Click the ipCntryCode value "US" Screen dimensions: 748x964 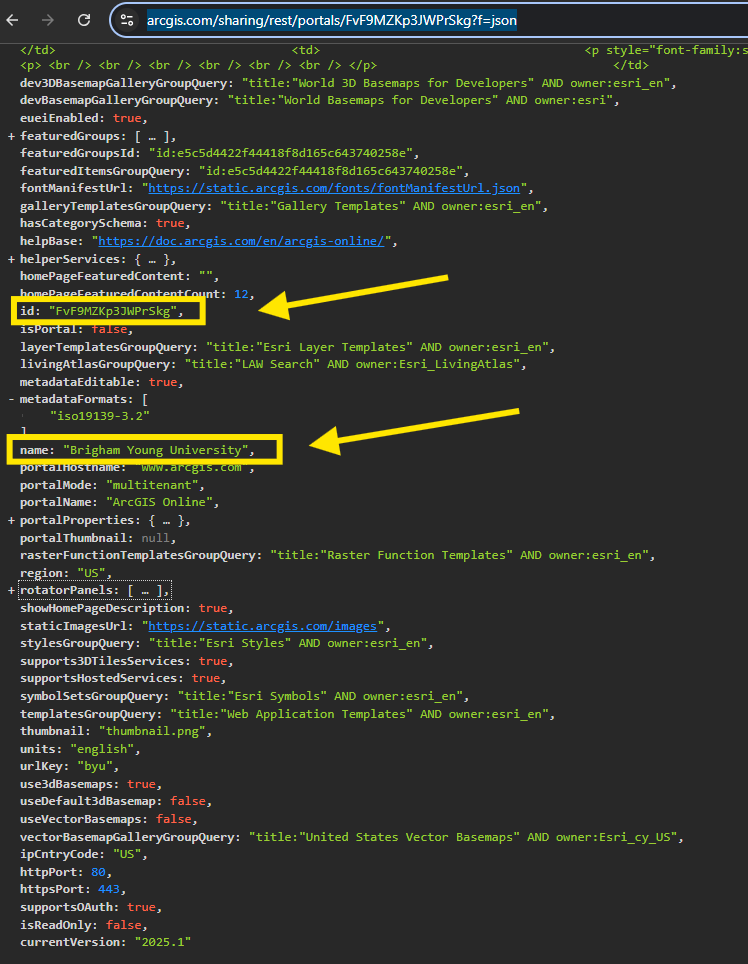coord(127,854)
